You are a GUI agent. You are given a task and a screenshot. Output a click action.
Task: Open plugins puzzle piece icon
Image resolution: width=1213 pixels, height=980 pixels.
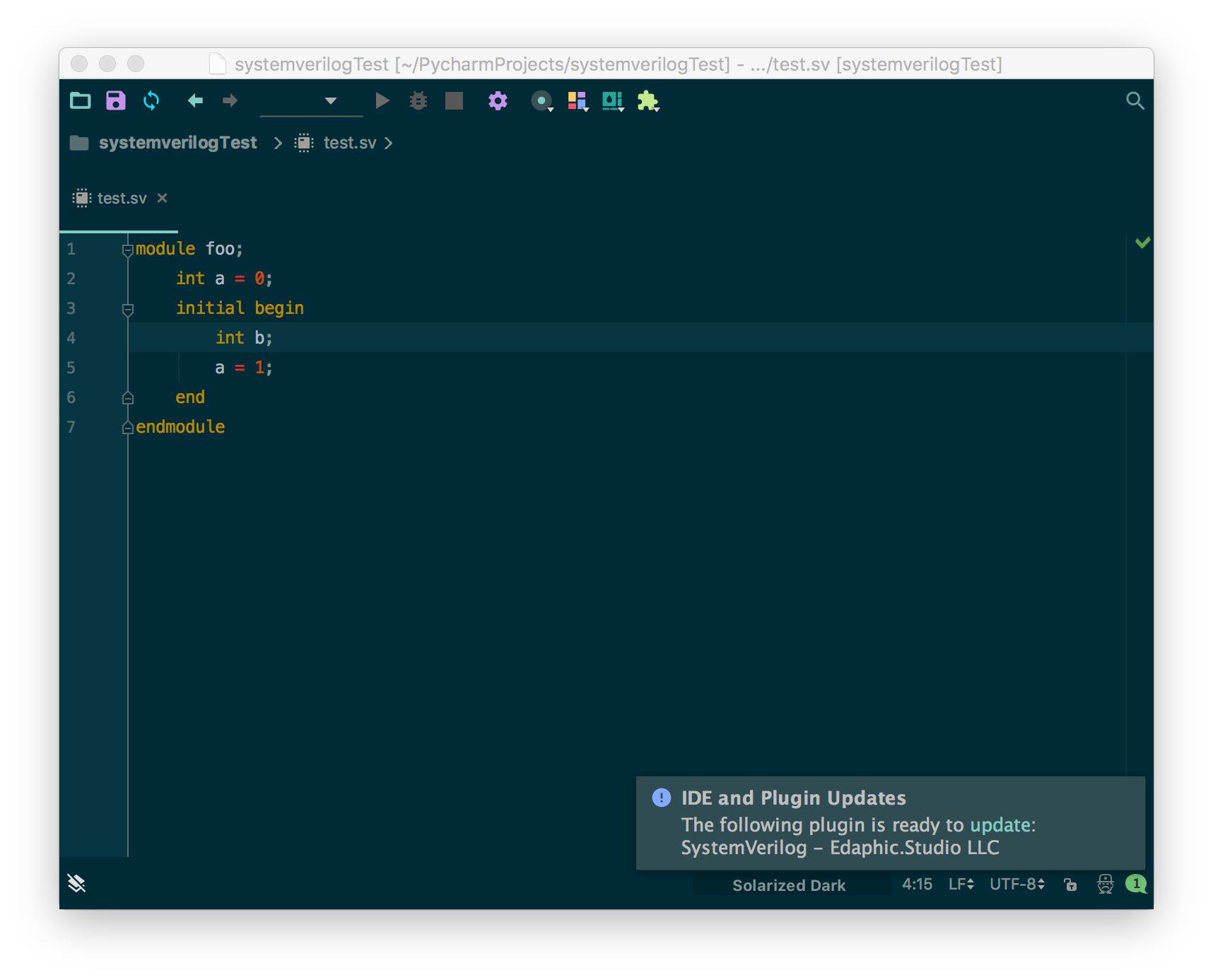click(648, 101)
